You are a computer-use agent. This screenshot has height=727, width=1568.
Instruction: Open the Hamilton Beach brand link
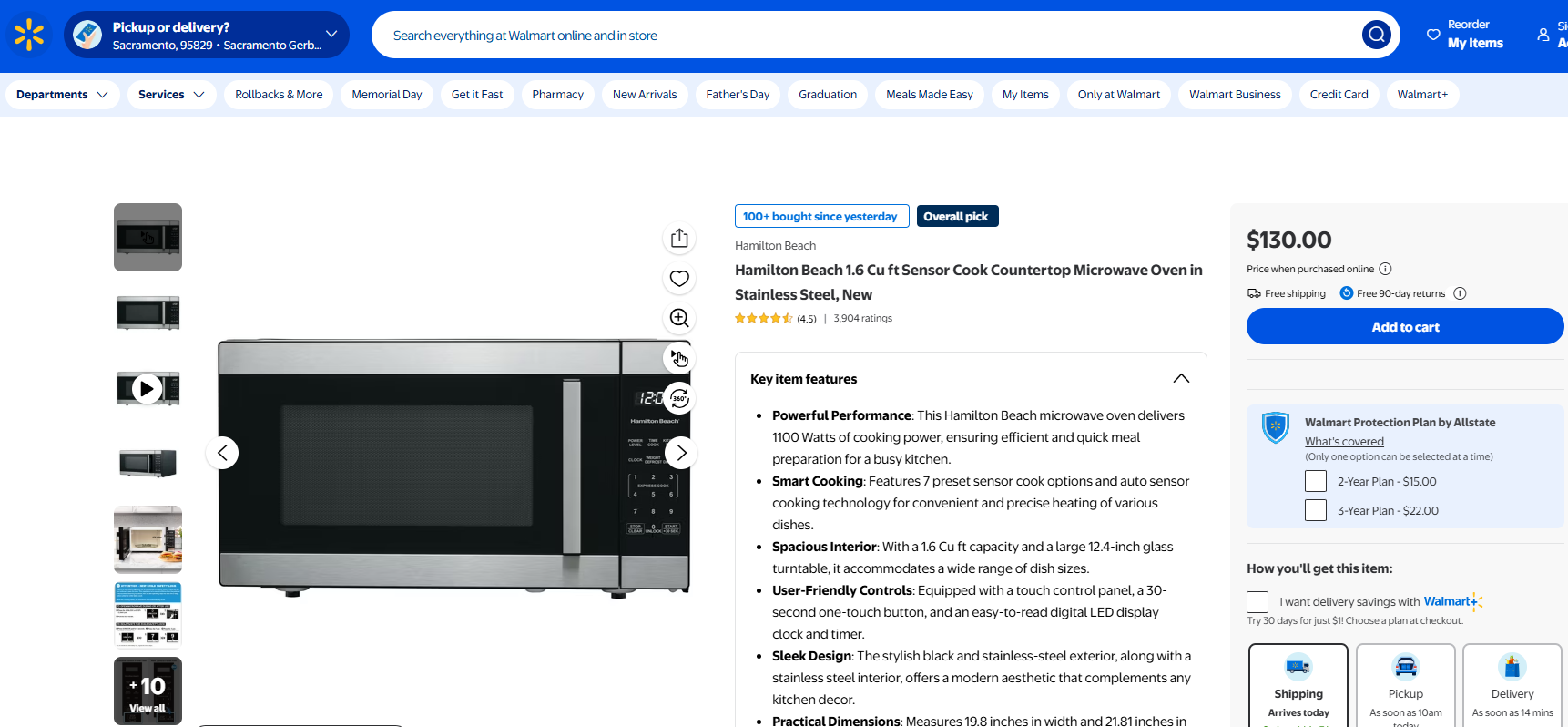775,246
